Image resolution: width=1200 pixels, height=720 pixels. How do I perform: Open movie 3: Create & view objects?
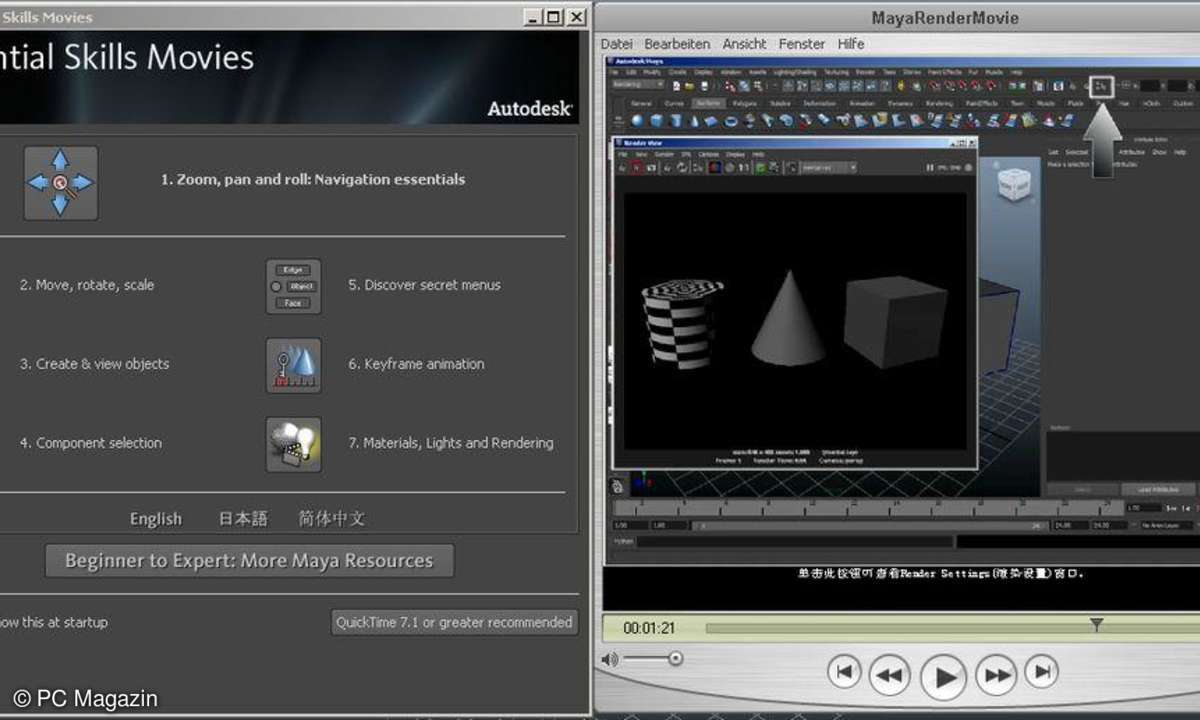94,364
